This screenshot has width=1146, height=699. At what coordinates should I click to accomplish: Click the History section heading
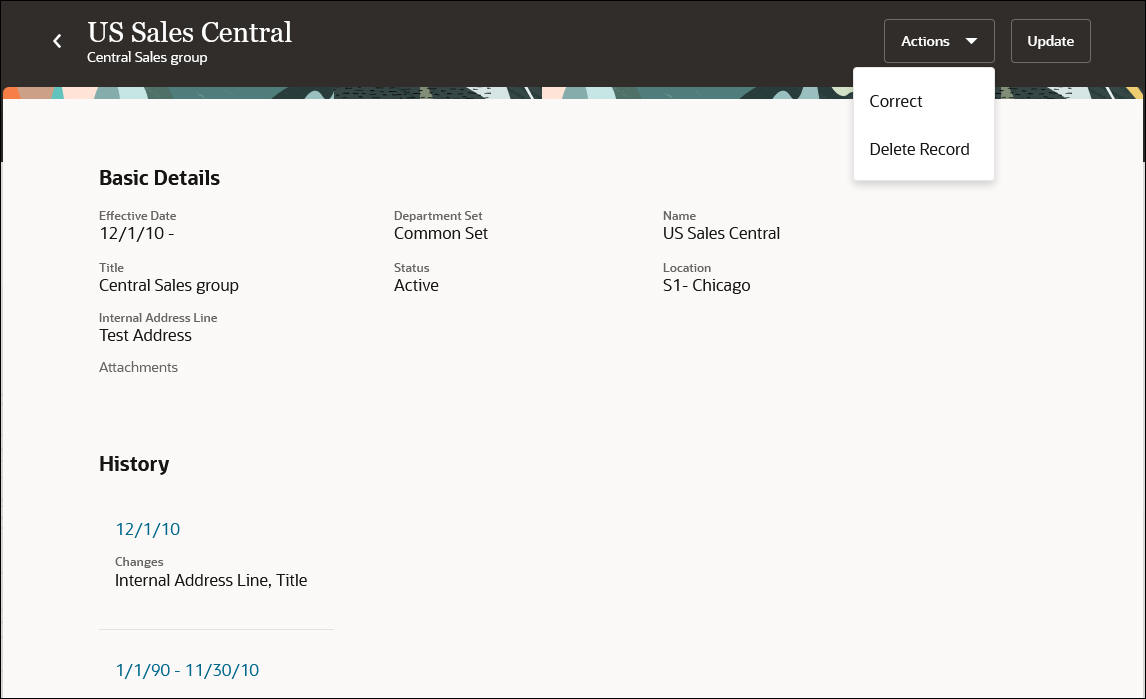[x=134, y=464]
